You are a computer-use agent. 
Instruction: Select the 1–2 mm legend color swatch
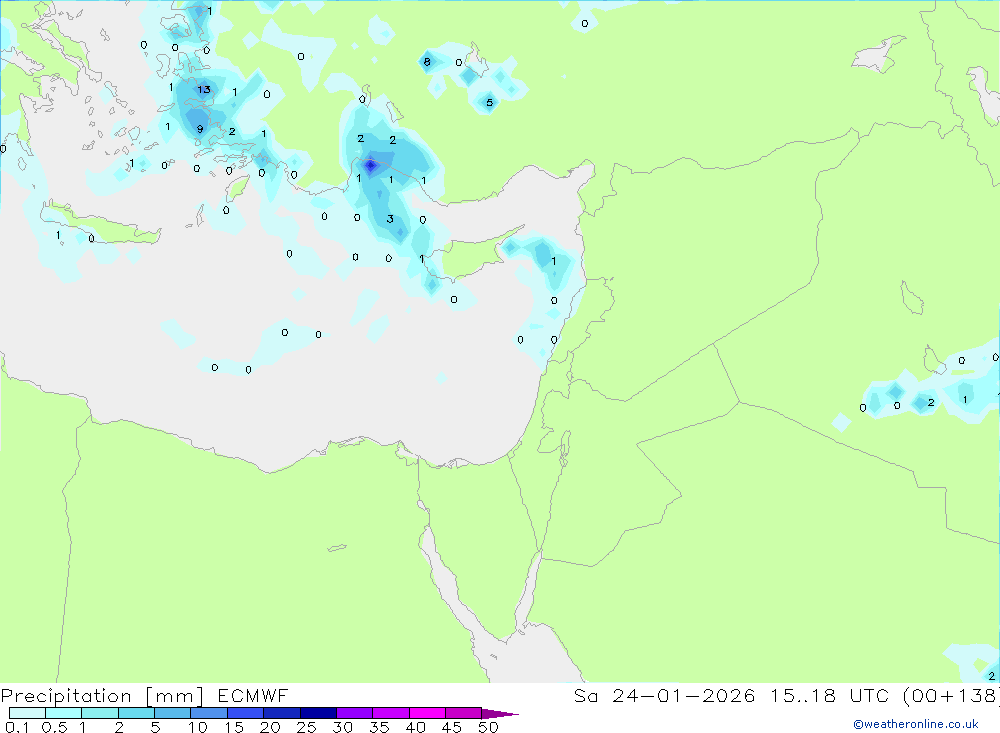pos(99,713)
